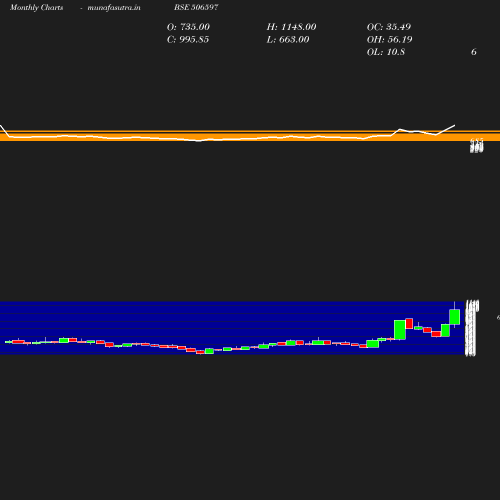Click the end of the white indicator line
Viewport: 500px width, 500px height.
click(454, 126)
